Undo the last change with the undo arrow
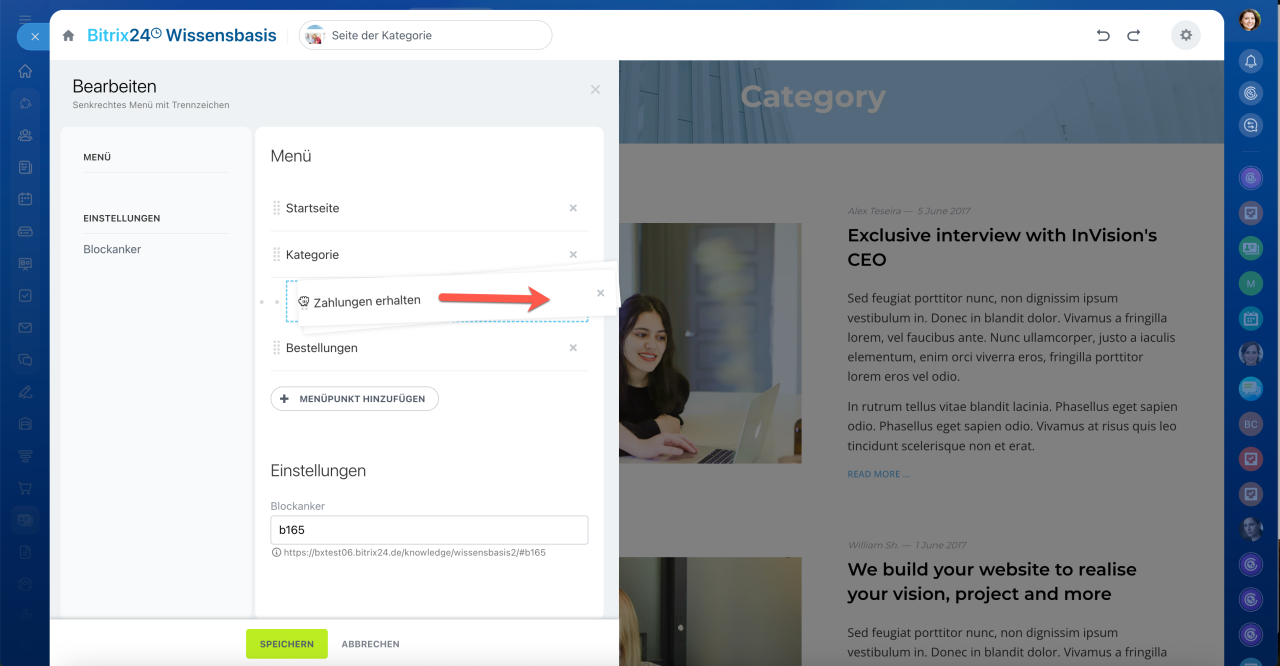This screenshot has width=1280, height=666. [x=1103, y=35]
